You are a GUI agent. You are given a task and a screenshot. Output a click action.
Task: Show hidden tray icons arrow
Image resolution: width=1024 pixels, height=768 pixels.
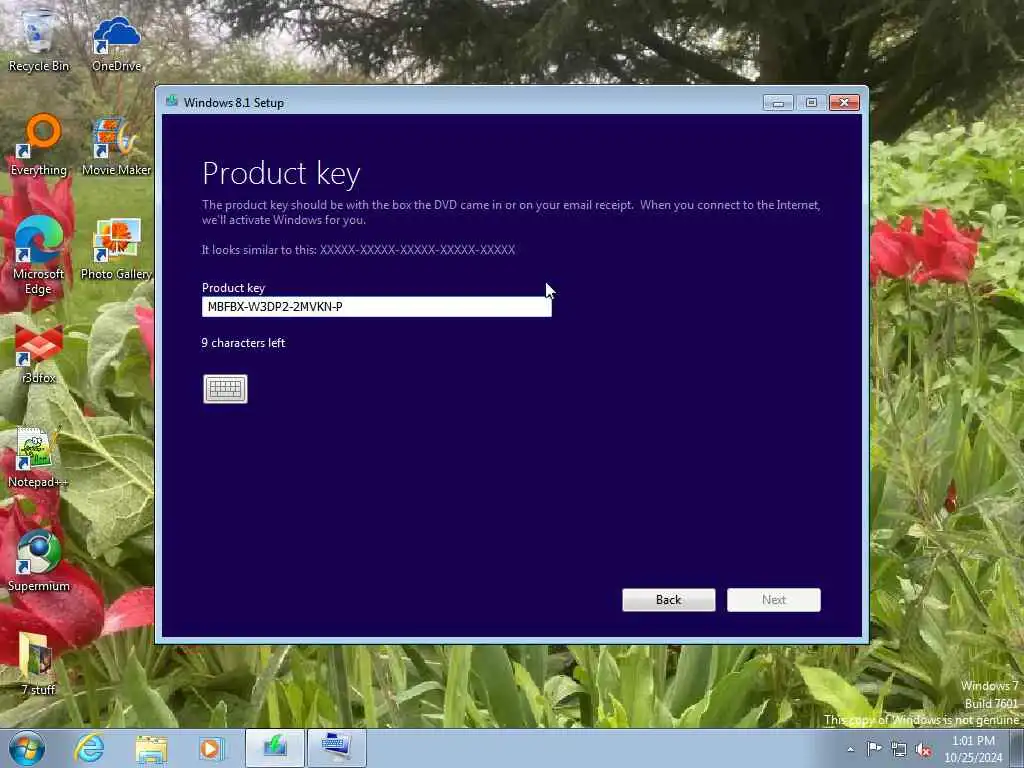pos(850,749)
